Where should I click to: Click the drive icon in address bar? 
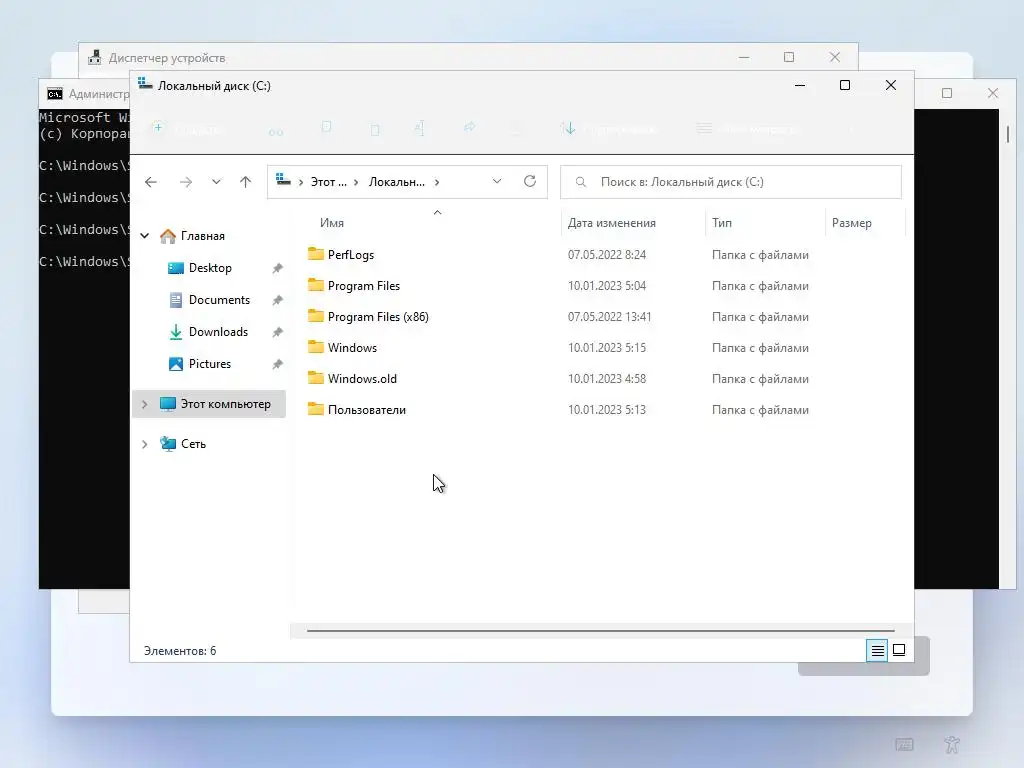pyautogui.click(x=283, y=180)
